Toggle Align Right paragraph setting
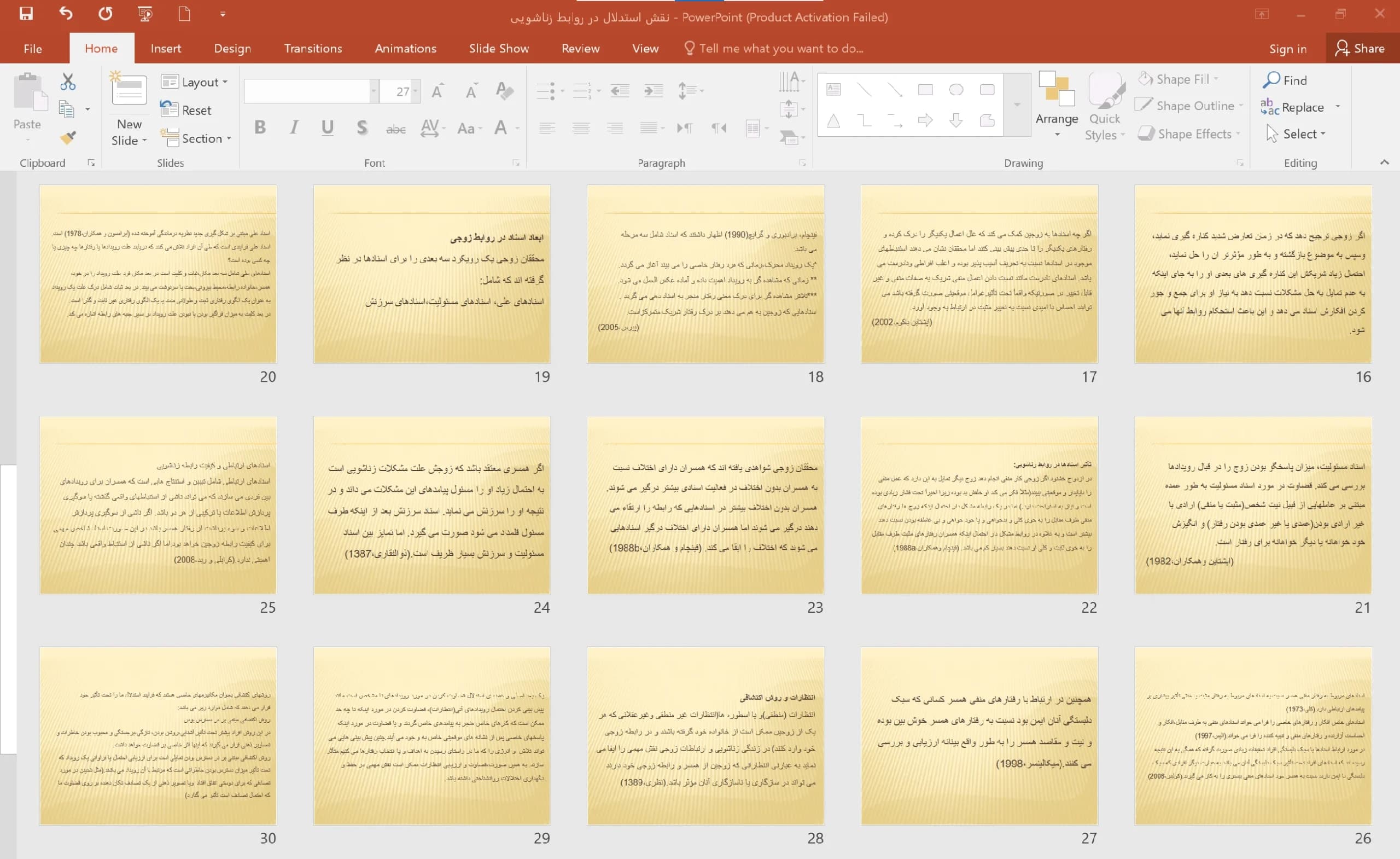The image size is (1400, 859). pos(614,128)
